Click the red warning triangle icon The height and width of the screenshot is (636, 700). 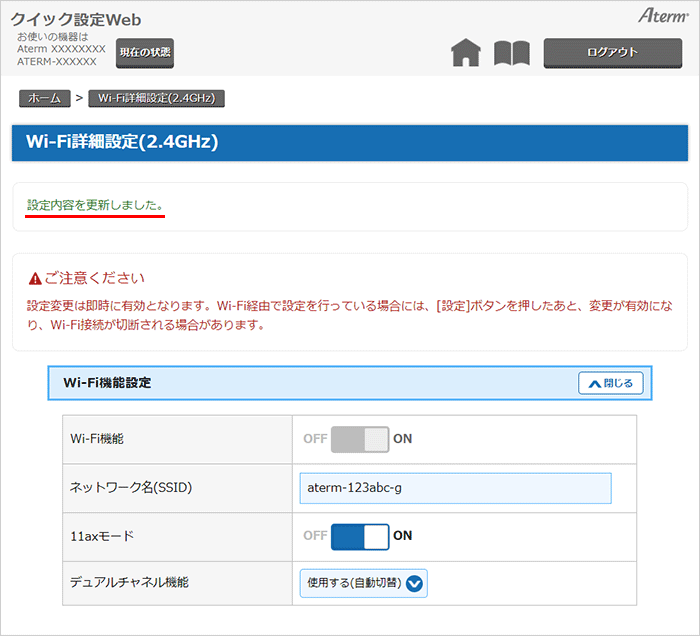pos(35,278)
